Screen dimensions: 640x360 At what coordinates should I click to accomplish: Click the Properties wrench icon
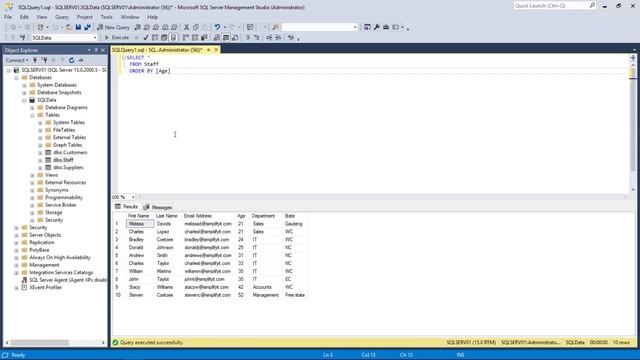point(376,27)
